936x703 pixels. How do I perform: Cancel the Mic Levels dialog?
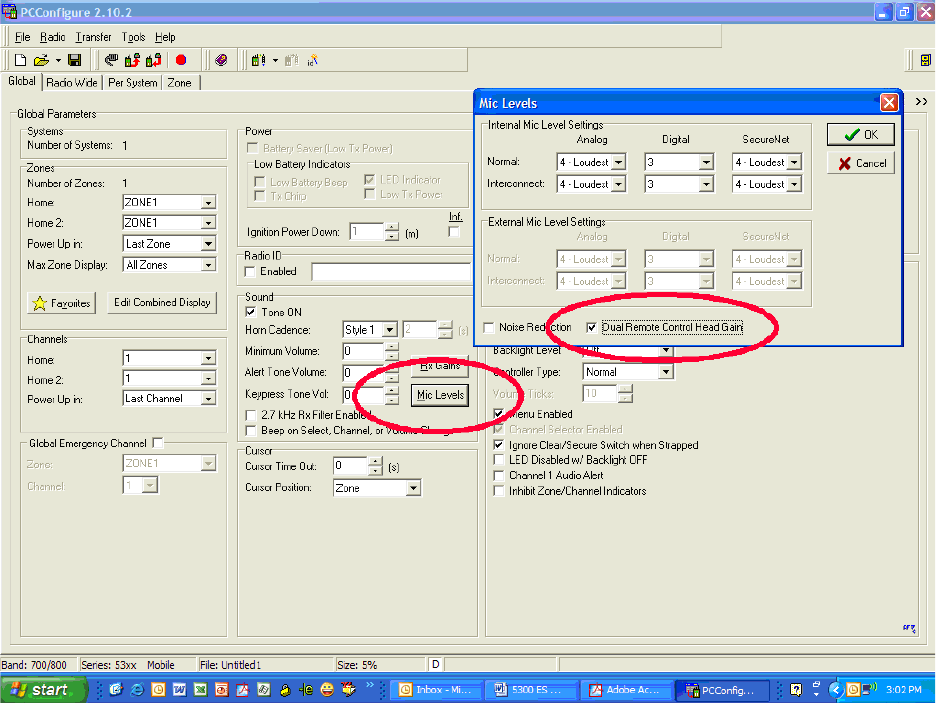click(861, 164)
